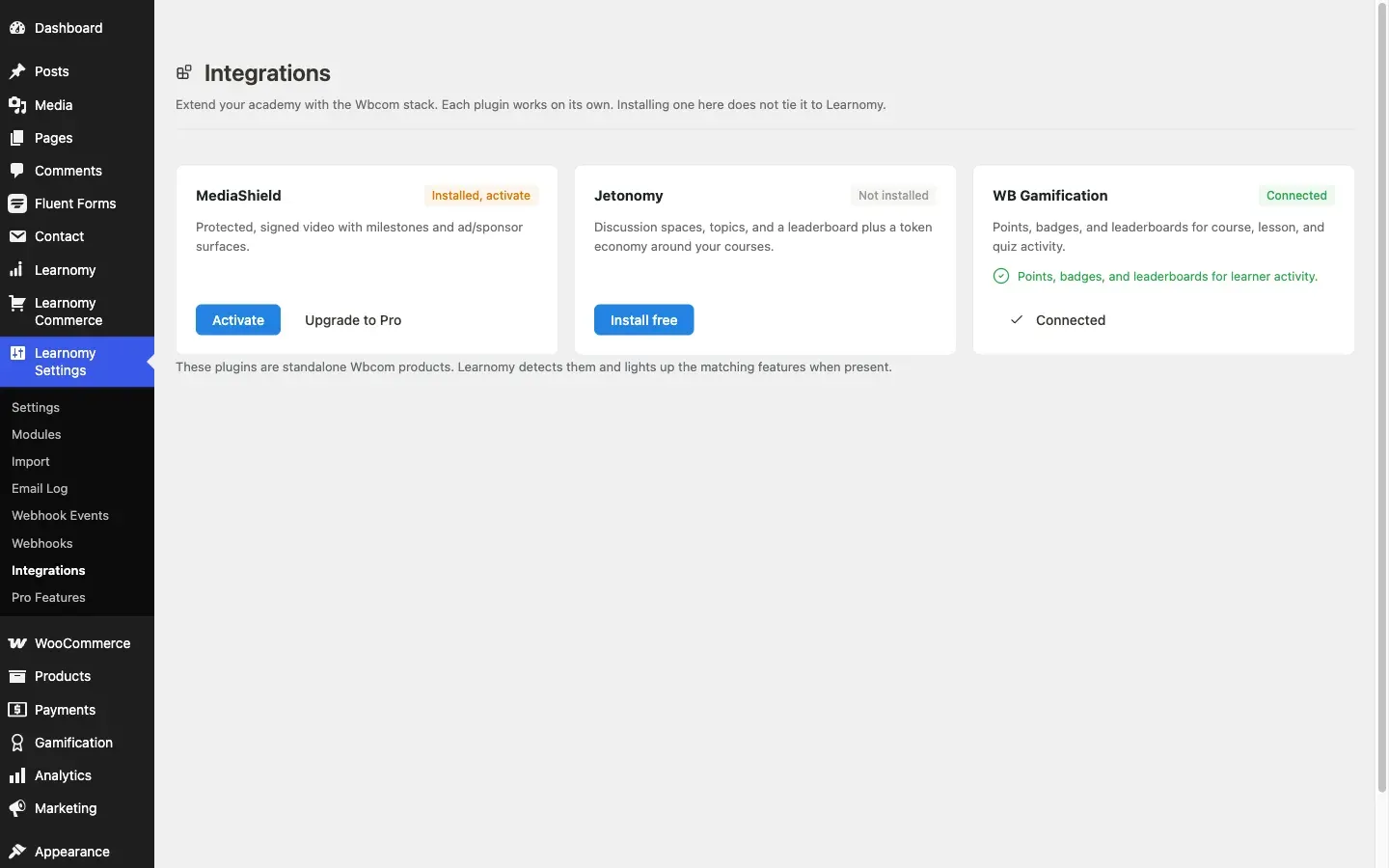Screen dimensions: 1389x868
Task: Click the Pages icon in sidebar
Action: pos(17,138)
